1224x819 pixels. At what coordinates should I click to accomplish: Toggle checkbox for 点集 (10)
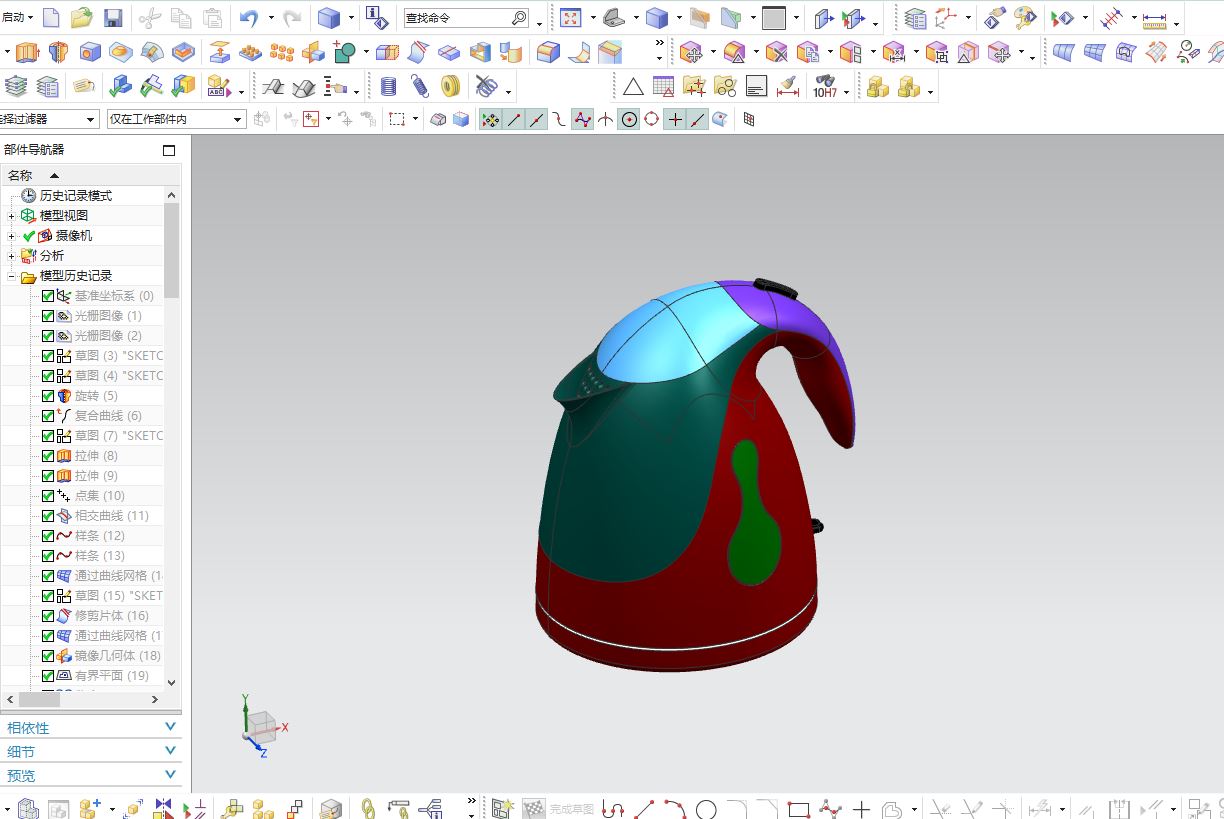pos(48,496)
